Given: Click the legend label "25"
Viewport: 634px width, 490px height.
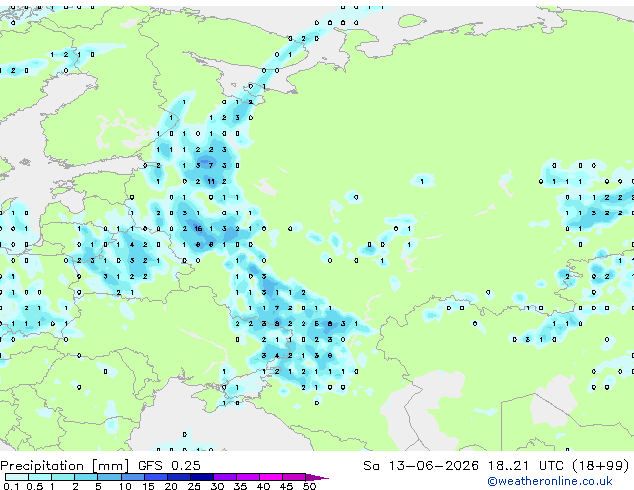Looking at the screenshot, I should point(194,486).
